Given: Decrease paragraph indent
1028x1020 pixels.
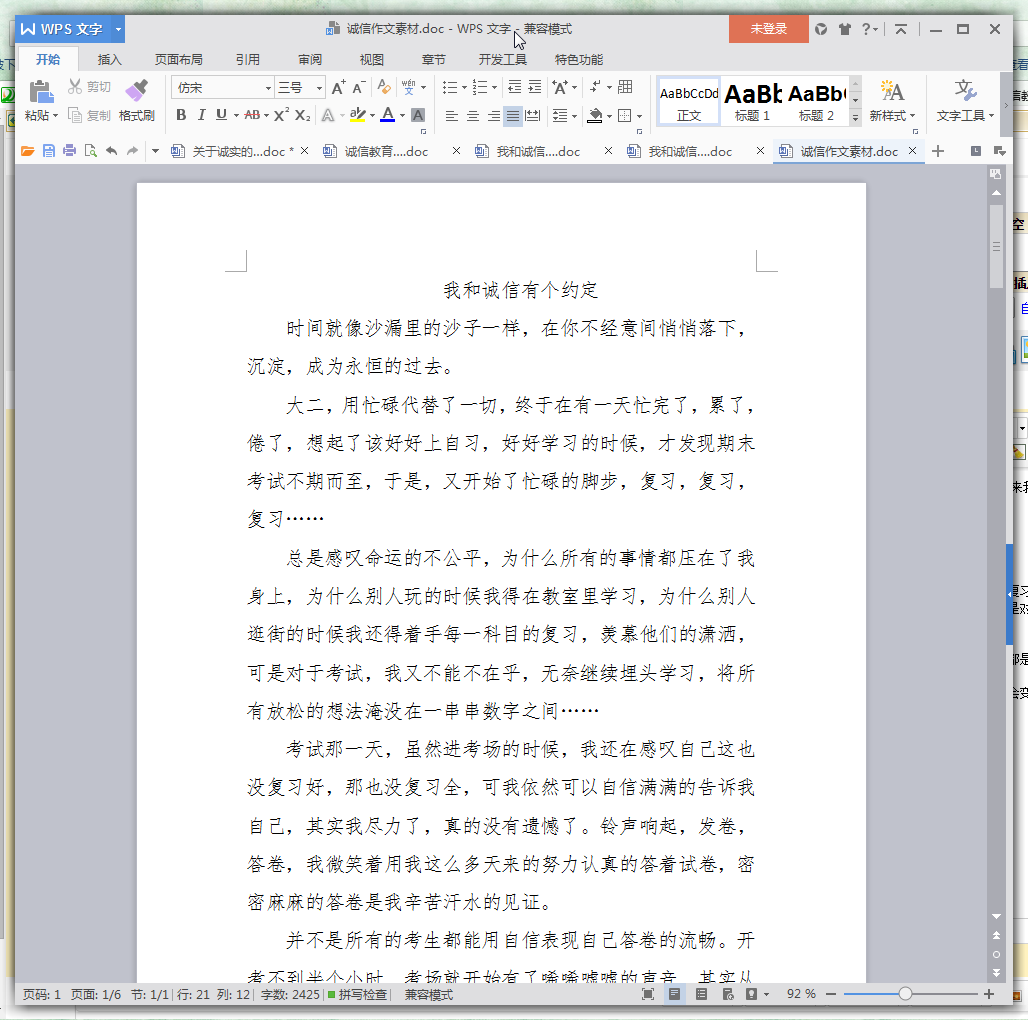Looking at the screenshot, I should tap(515, 87).
